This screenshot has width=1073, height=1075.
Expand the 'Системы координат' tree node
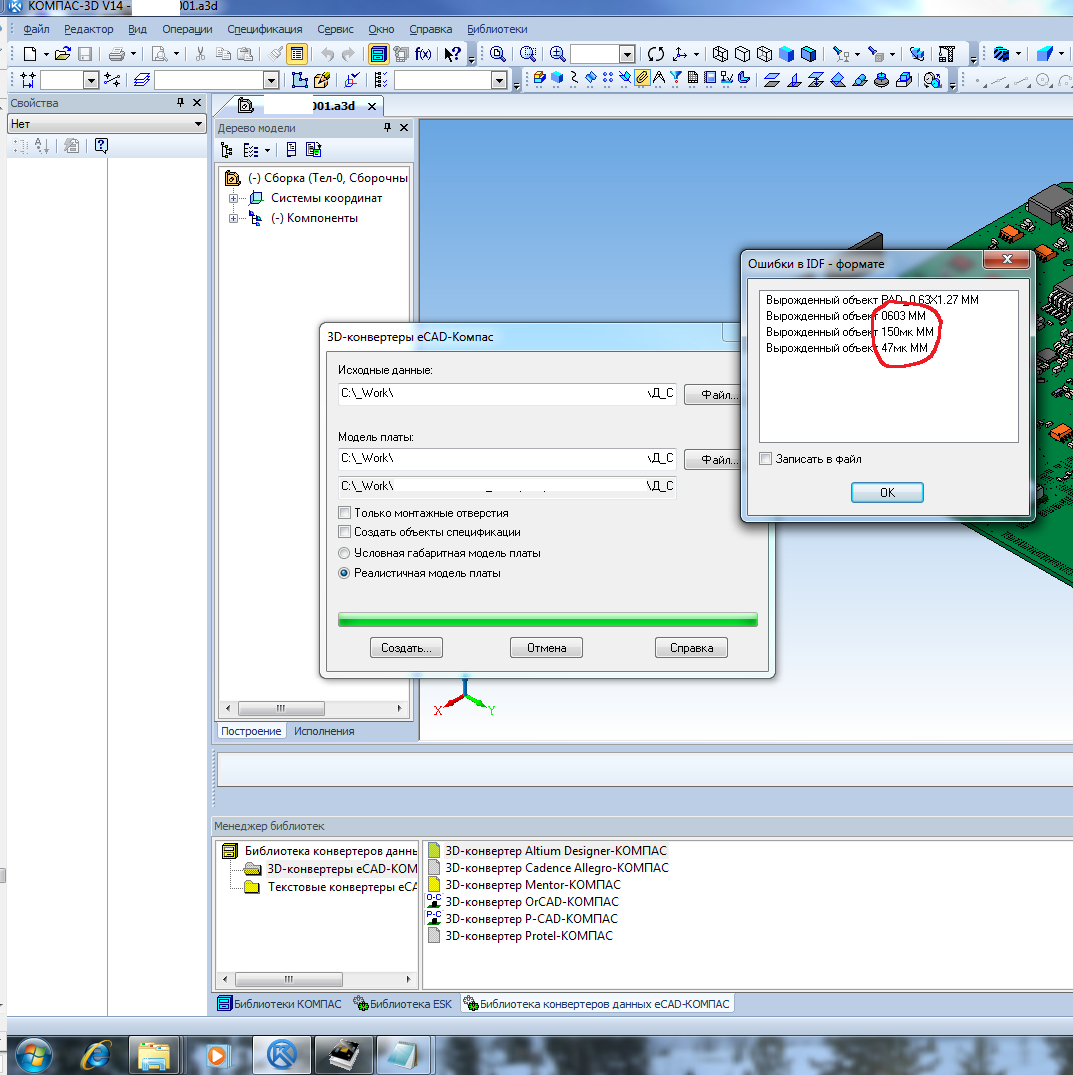click(x=233, y=198)
